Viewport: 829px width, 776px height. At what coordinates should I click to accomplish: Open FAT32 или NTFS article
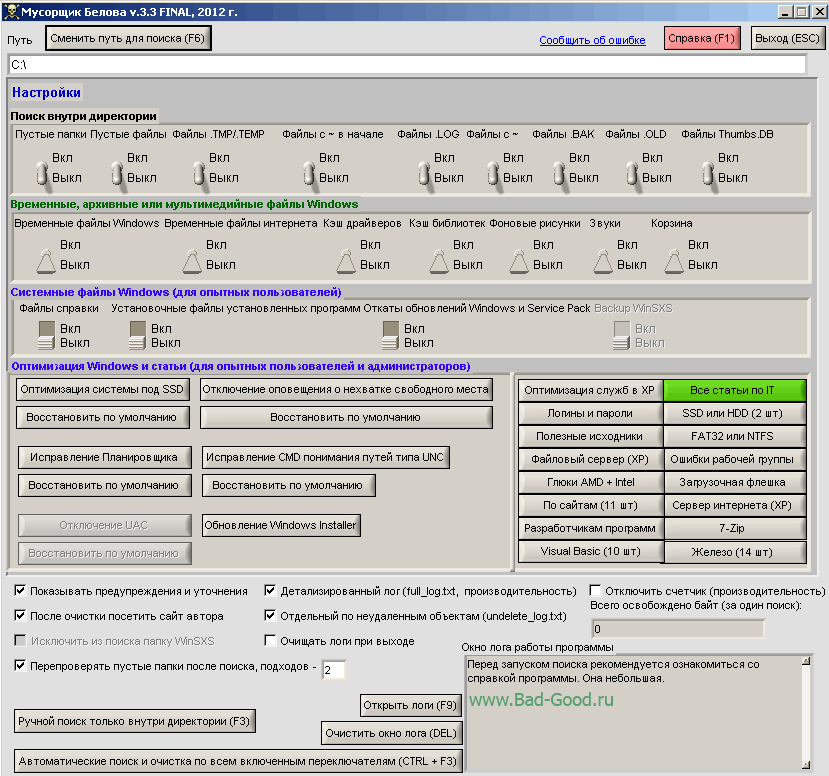click(x=735, y=437)
